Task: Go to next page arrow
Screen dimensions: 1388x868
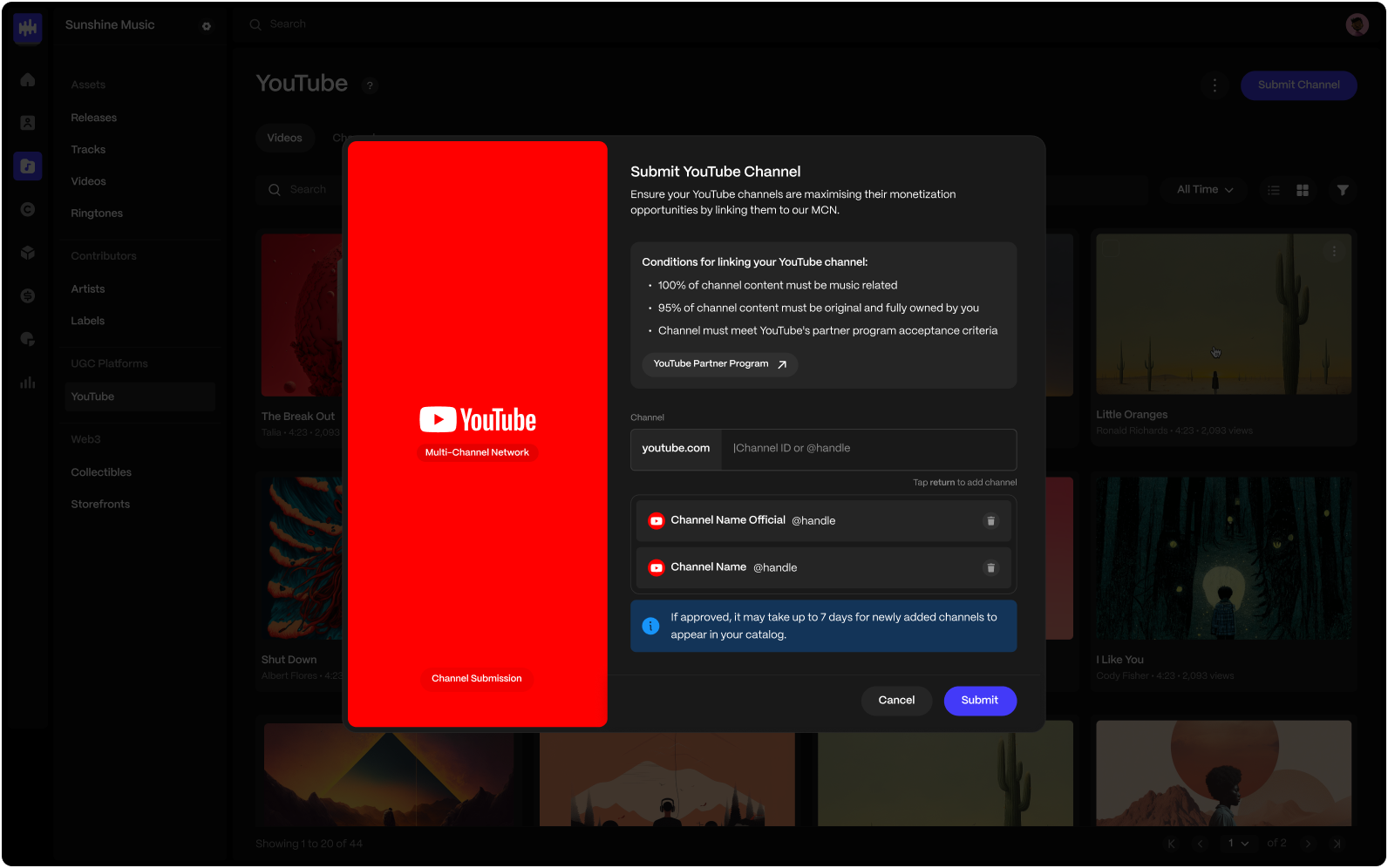Action: pos(1308,844)
